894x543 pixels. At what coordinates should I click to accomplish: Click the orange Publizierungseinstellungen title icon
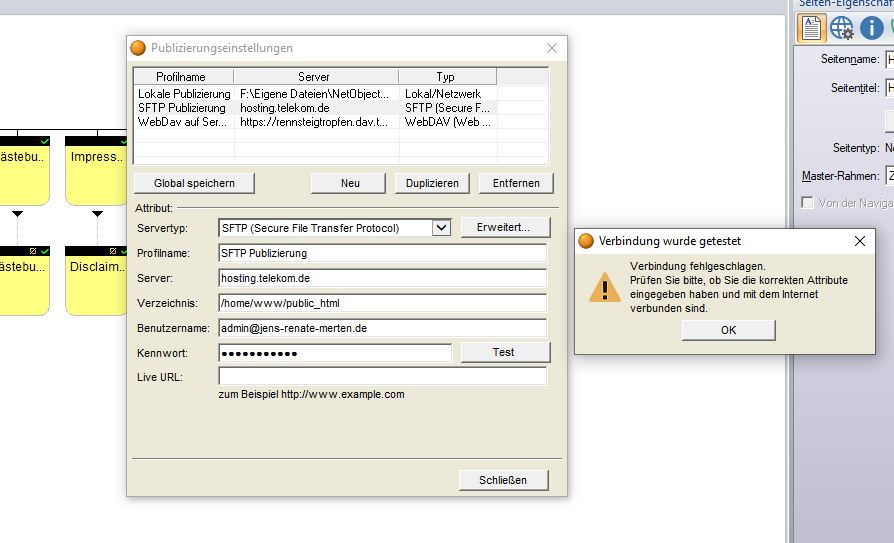pyautogui.click(x=138, y=48)
